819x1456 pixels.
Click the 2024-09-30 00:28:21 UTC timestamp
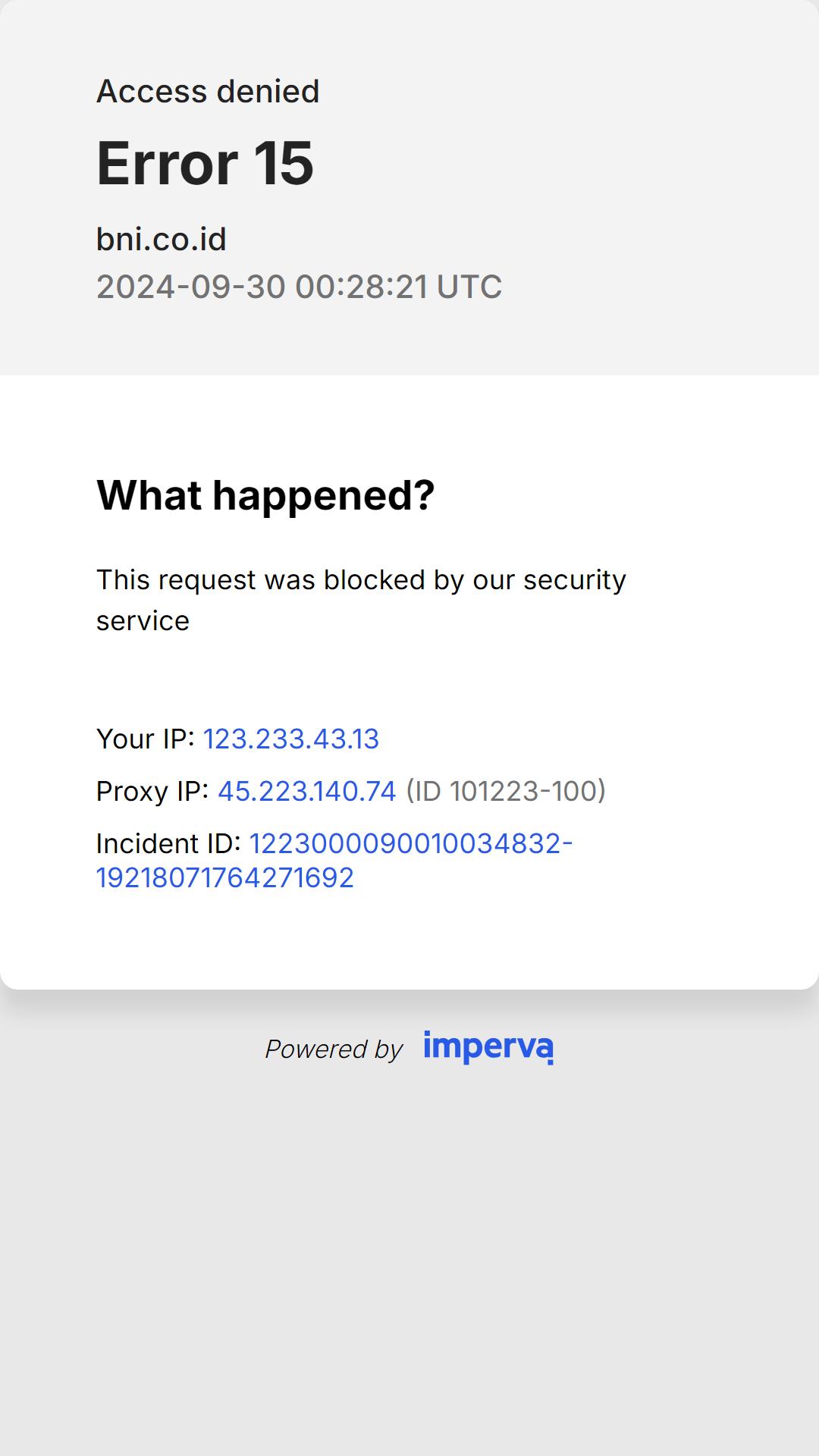(x=299, y=287)
